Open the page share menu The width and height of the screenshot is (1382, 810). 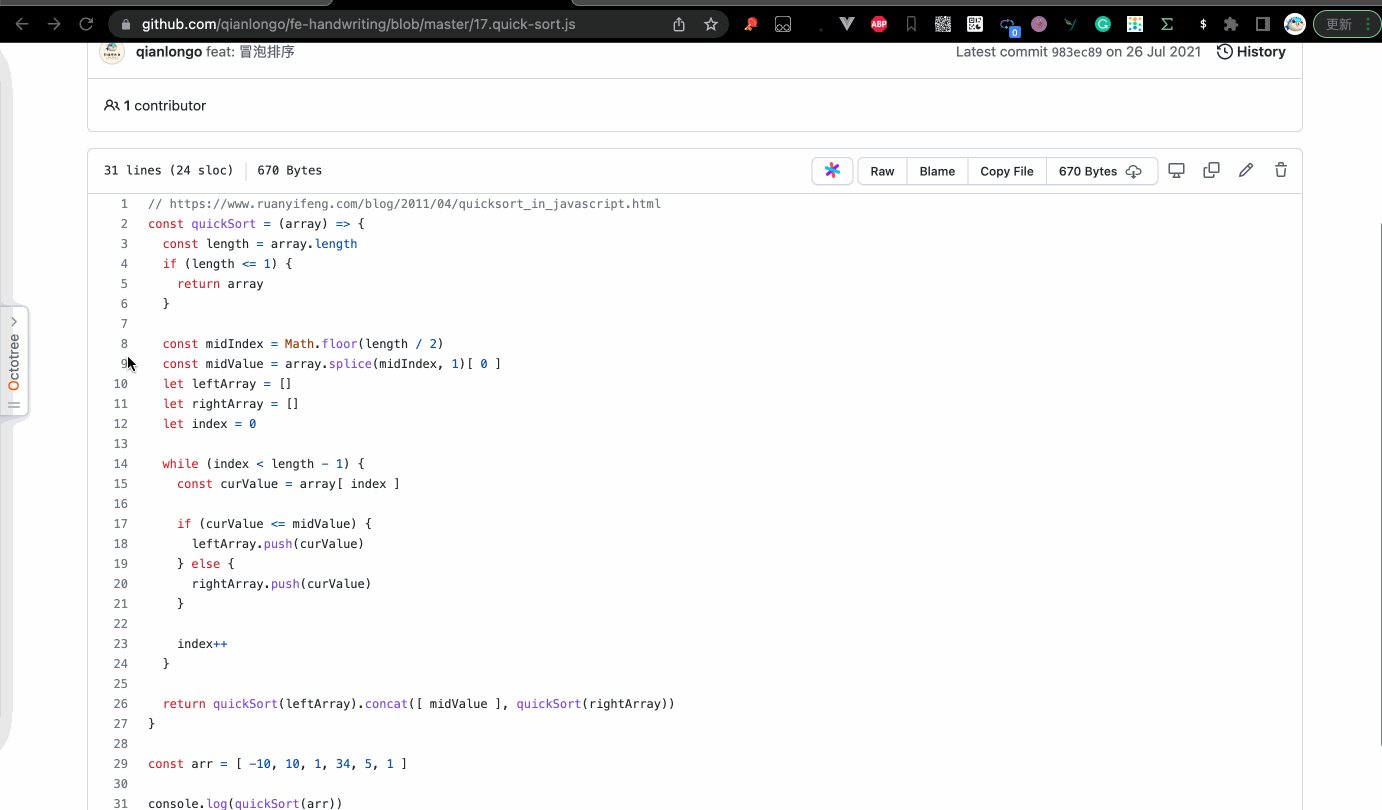678,23
